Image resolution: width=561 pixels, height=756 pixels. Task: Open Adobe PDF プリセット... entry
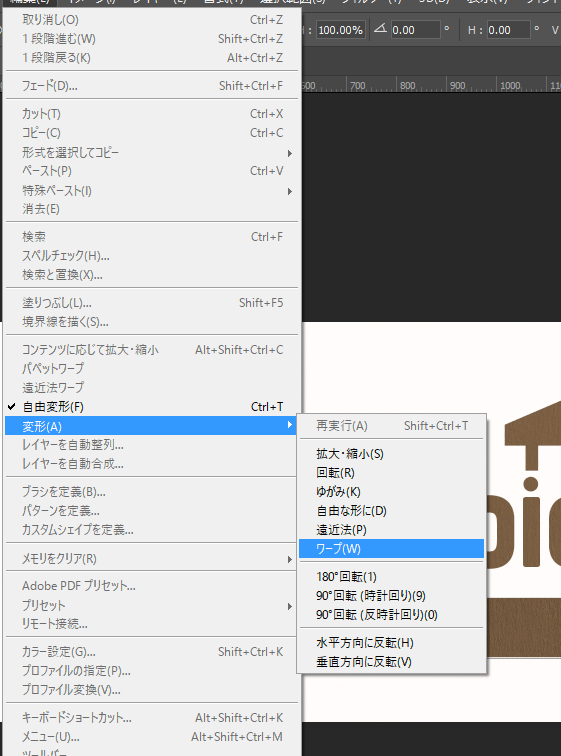click(x=151, y=586)
